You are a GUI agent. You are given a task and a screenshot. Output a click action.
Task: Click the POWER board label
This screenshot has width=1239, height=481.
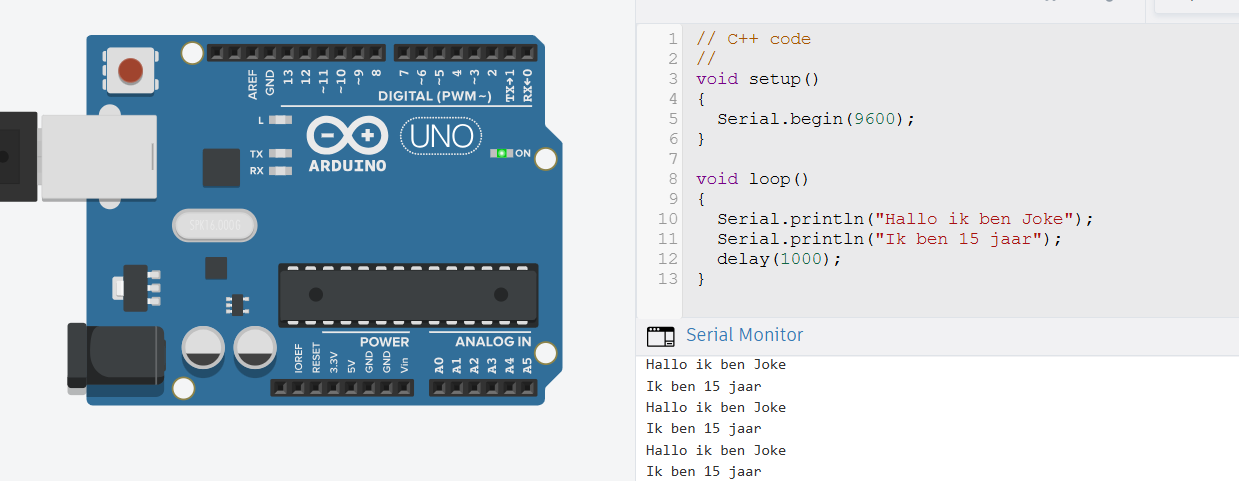point(384,342)
